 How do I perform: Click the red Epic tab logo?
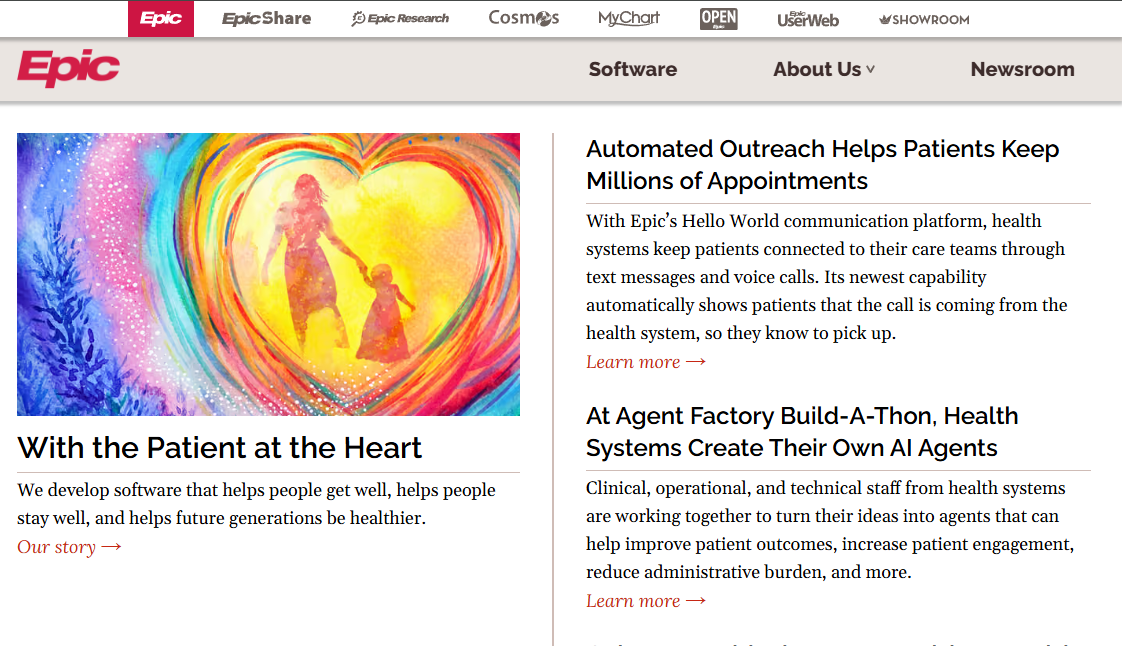click(161, 19)
